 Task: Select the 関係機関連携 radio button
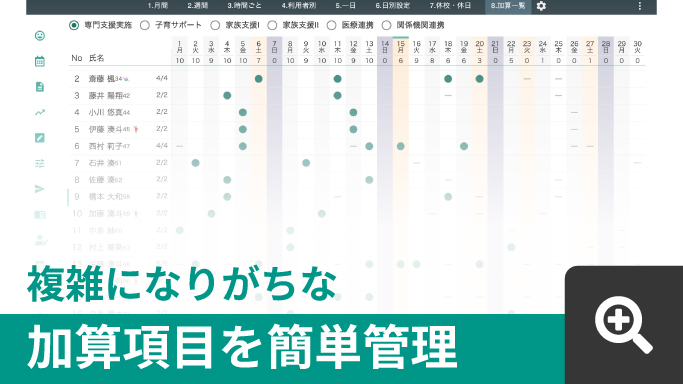coord(386,25)
